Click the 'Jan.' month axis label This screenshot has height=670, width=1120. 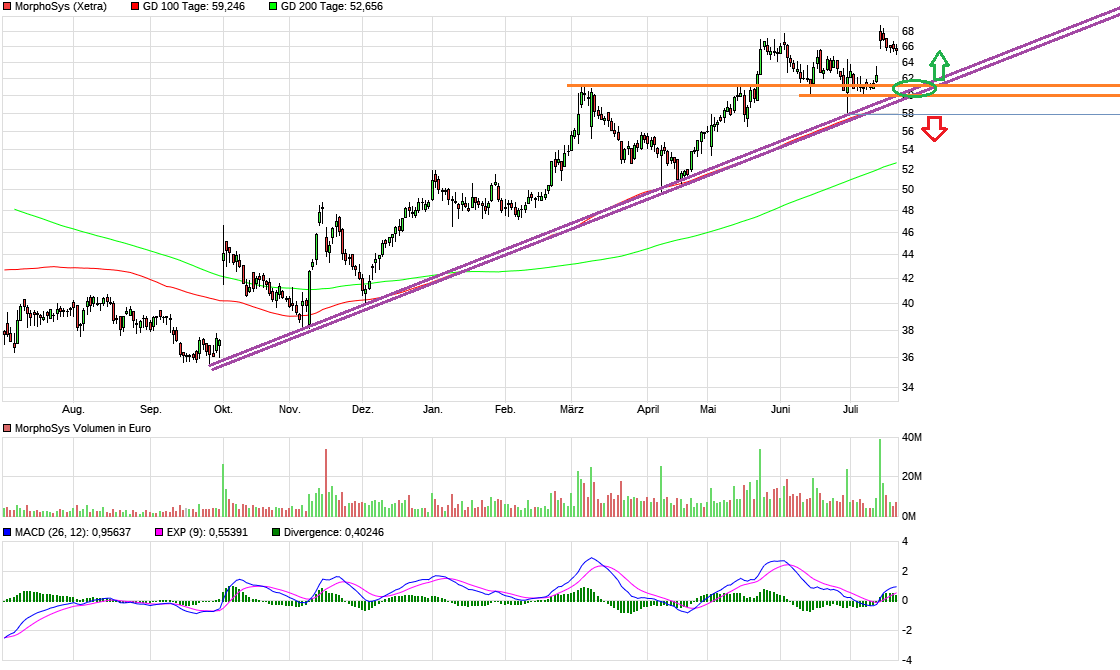pyautogui.click(x=433, y=409)
